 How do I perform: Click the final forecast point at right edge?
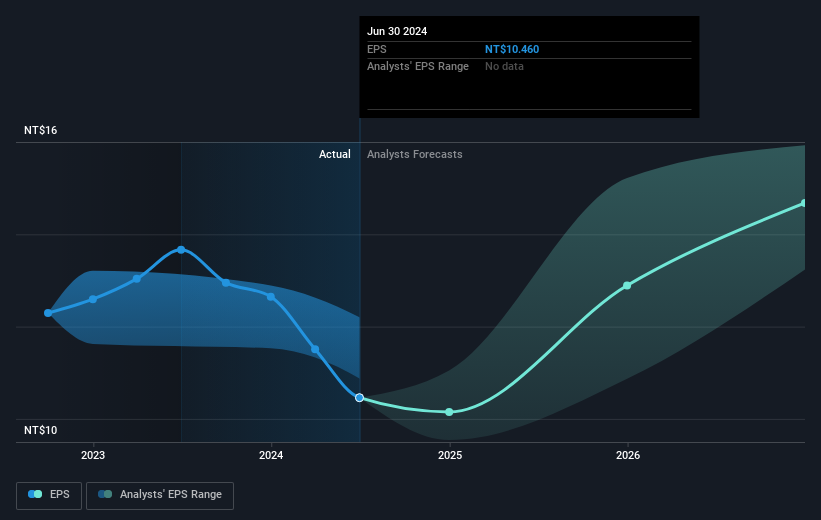coord(804,203)
